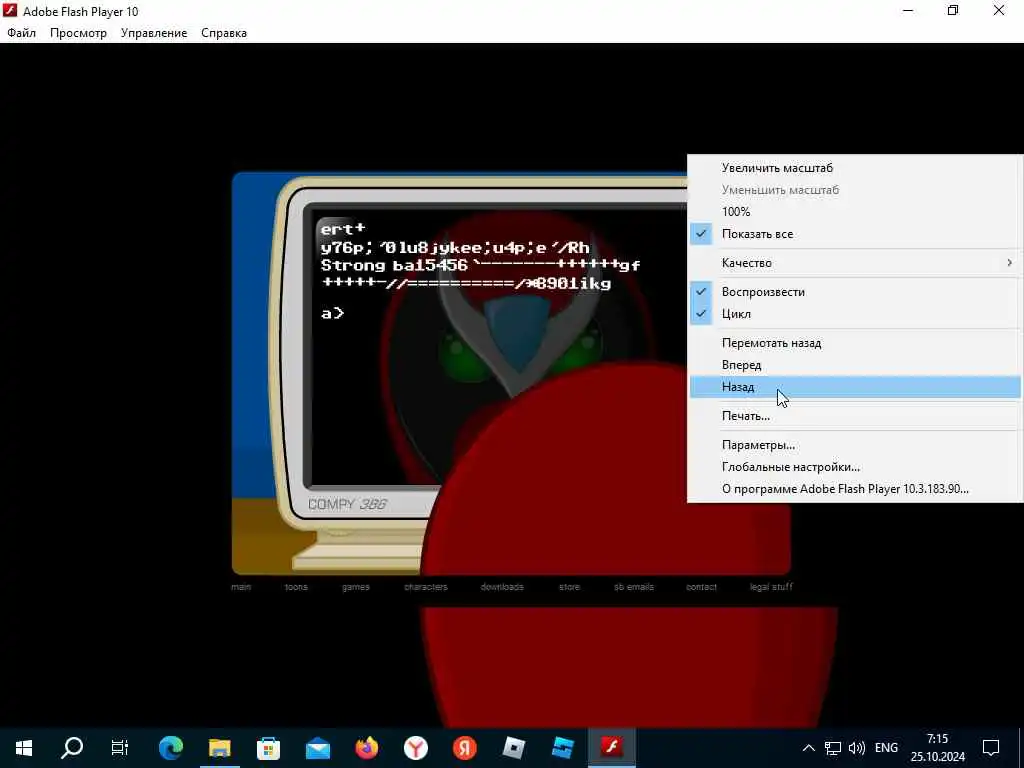This screenshot has width=1024, height=768.
Task: Open the Mail app from taskbar
Action: pyautogui.click(x=318, y=747)
